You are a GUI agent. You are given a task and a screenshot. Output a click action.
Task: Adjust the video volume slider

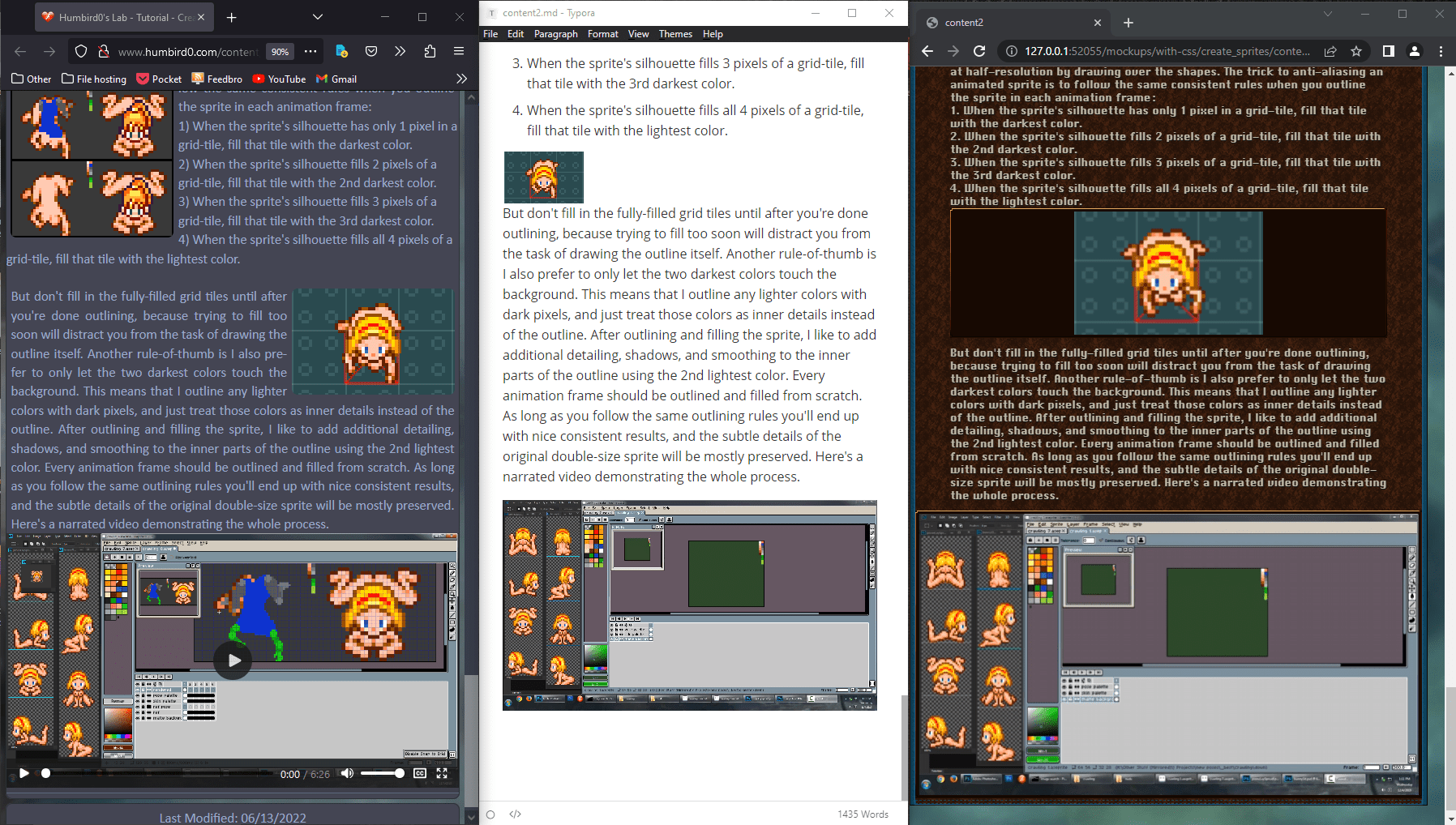[x=382, y=773]
